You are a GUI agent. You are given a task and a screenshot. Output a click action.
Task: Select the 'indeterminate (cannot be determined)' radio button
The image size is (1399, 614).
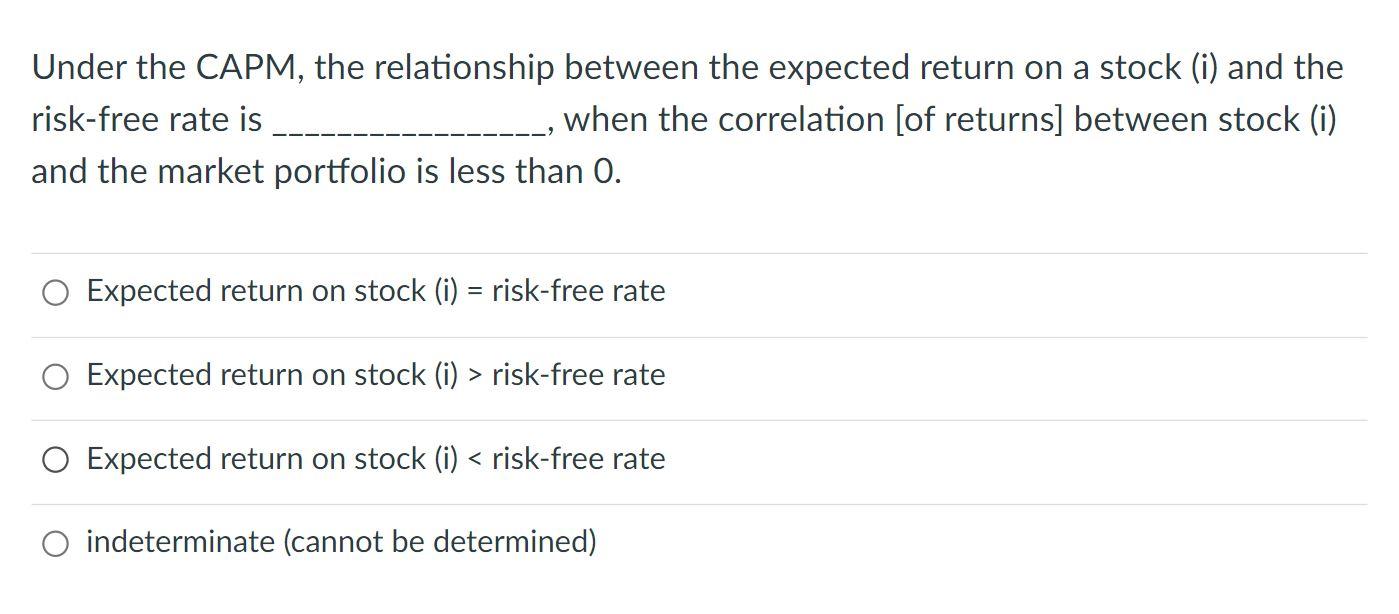[56, 543]
